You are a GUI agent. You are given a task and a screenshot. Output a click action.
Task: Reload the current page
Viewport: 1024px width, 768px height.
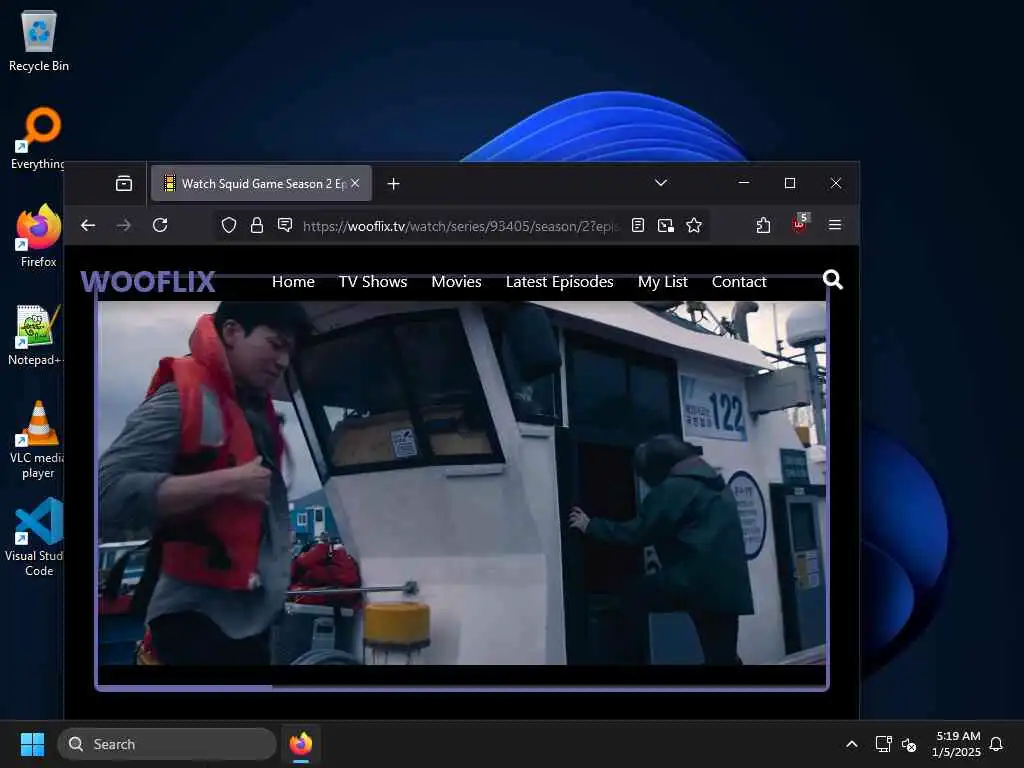[160, 225]
